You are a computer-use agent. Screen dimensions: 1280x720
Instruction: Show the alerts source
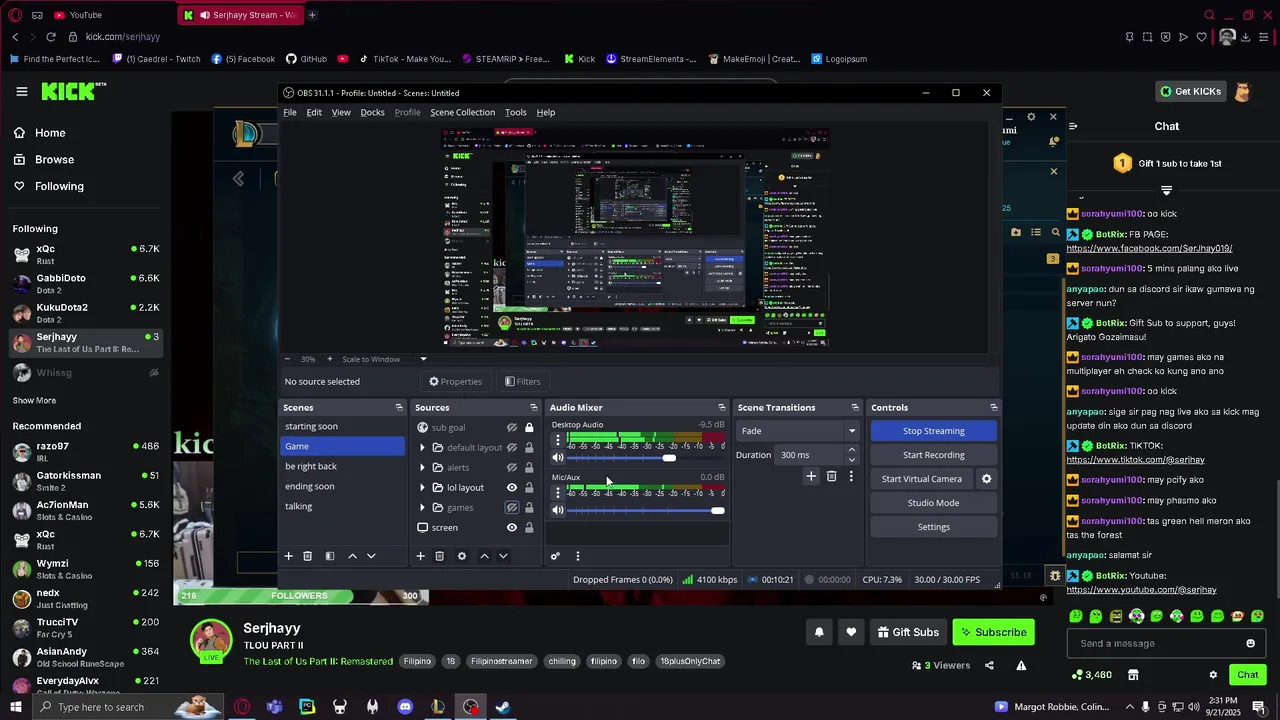pyautogui.click(x=511, y=468)
